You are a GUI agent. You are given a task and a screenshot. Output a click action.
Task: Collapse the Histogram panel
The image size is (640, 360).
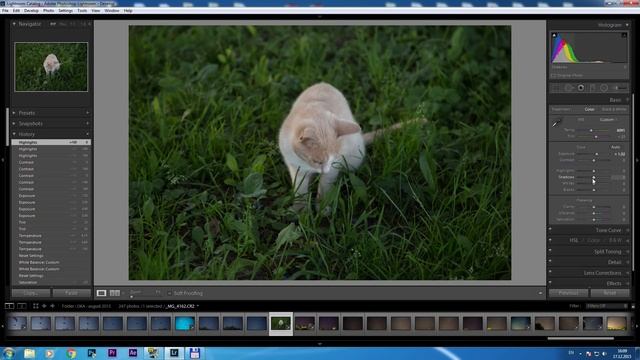(627, 25)
